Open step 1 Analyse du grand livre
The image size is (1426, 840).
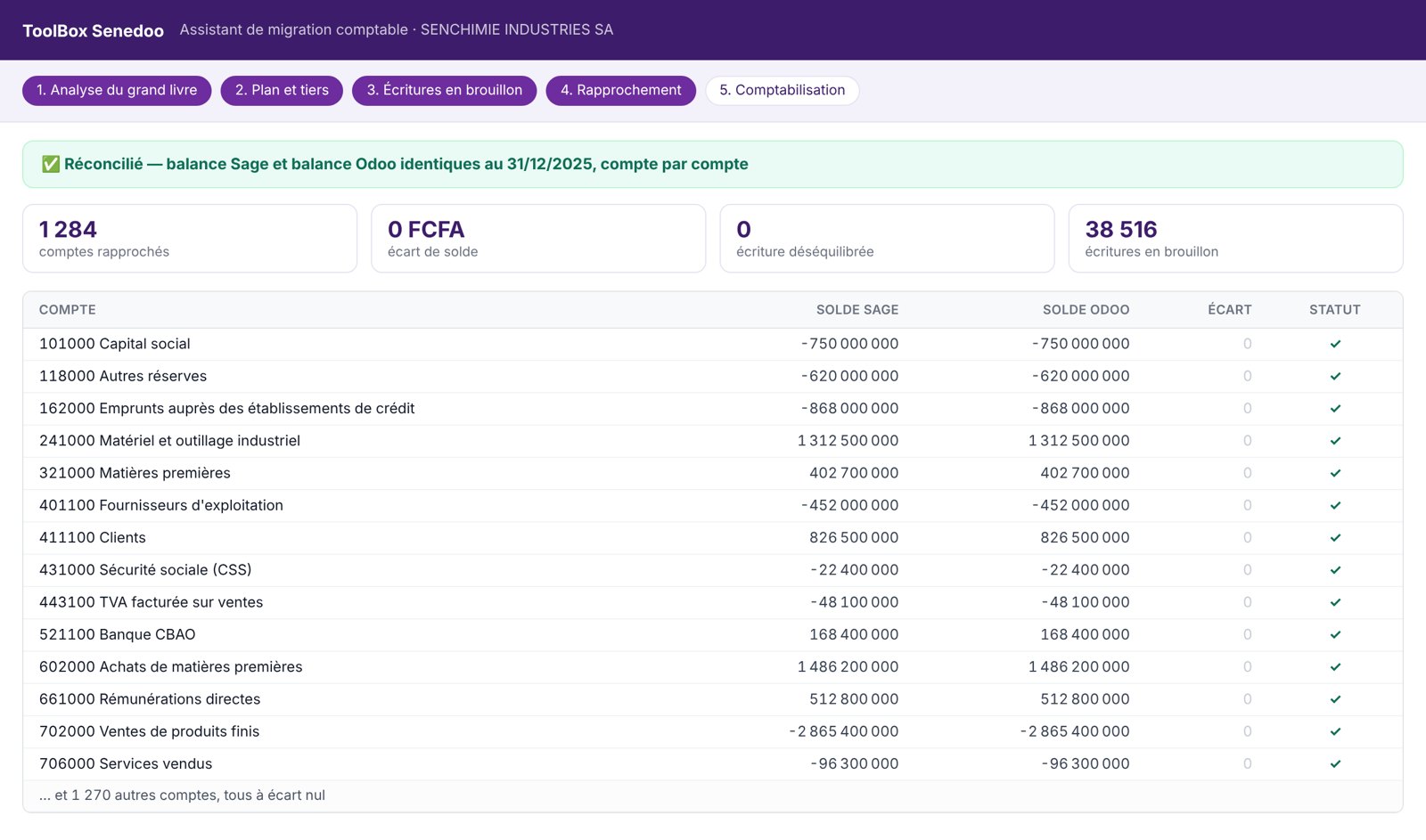(x=117, y=90)
